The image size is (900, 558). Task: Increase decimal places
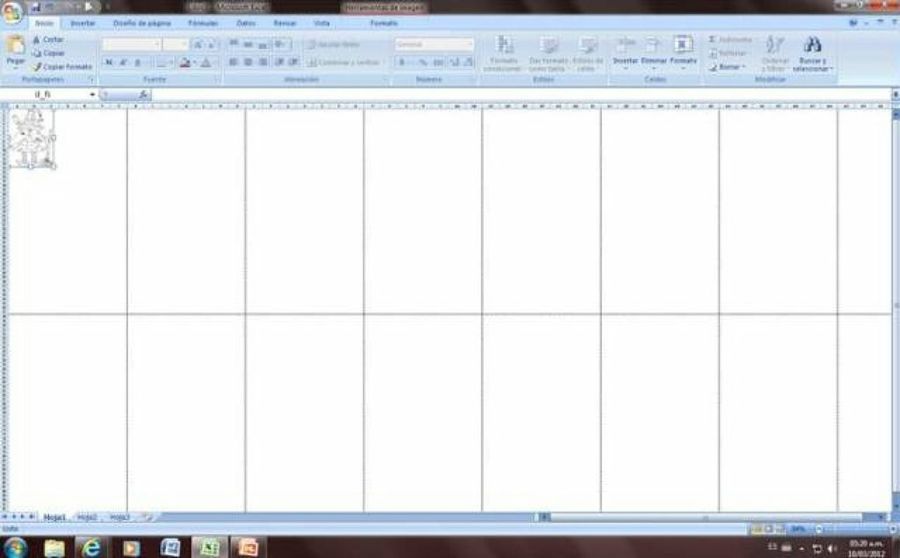455,62
